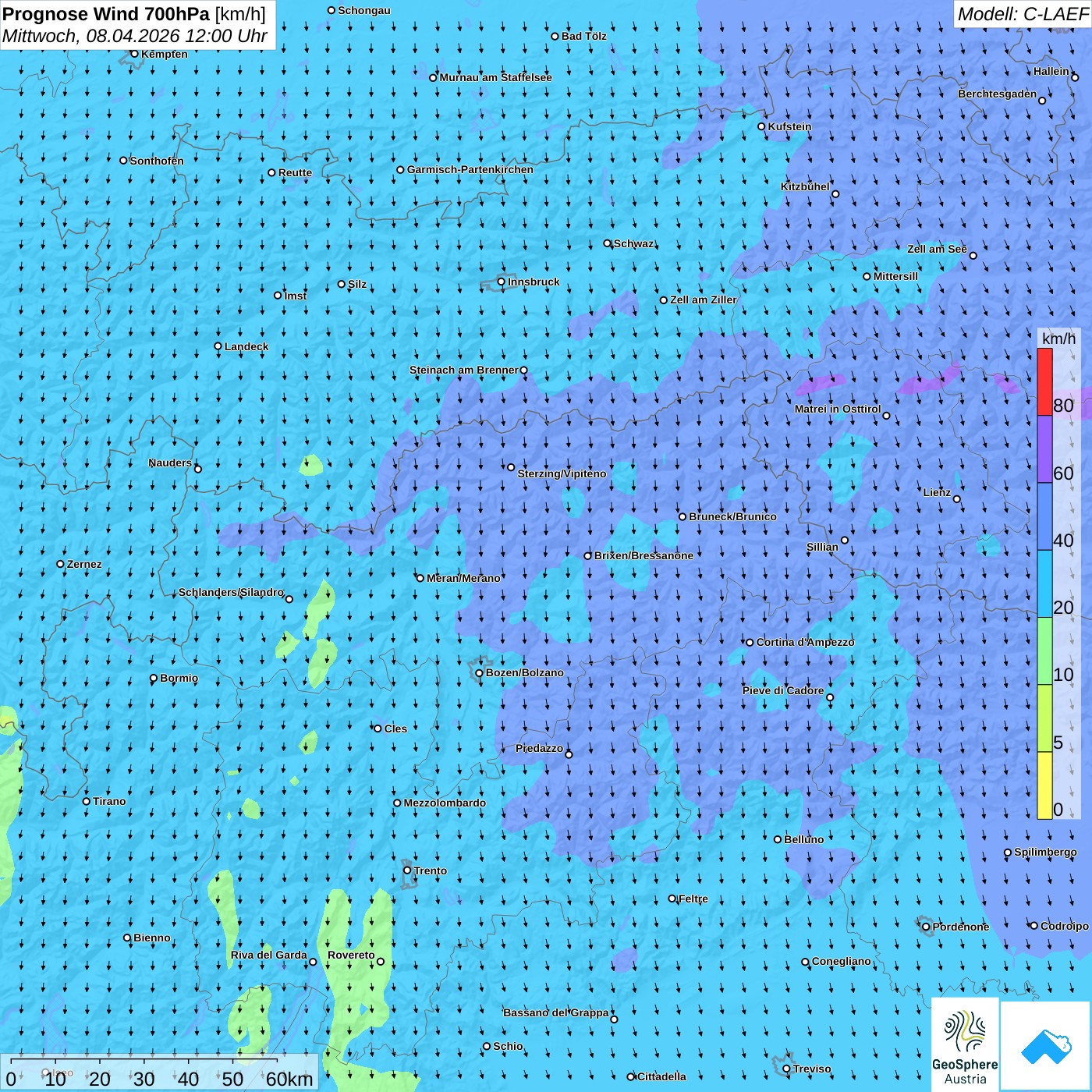The width and height of the screenshot is (1092, 1092).
Task: Click the 'km/h' legend unit label
Action: click(x=1058, y=339)
